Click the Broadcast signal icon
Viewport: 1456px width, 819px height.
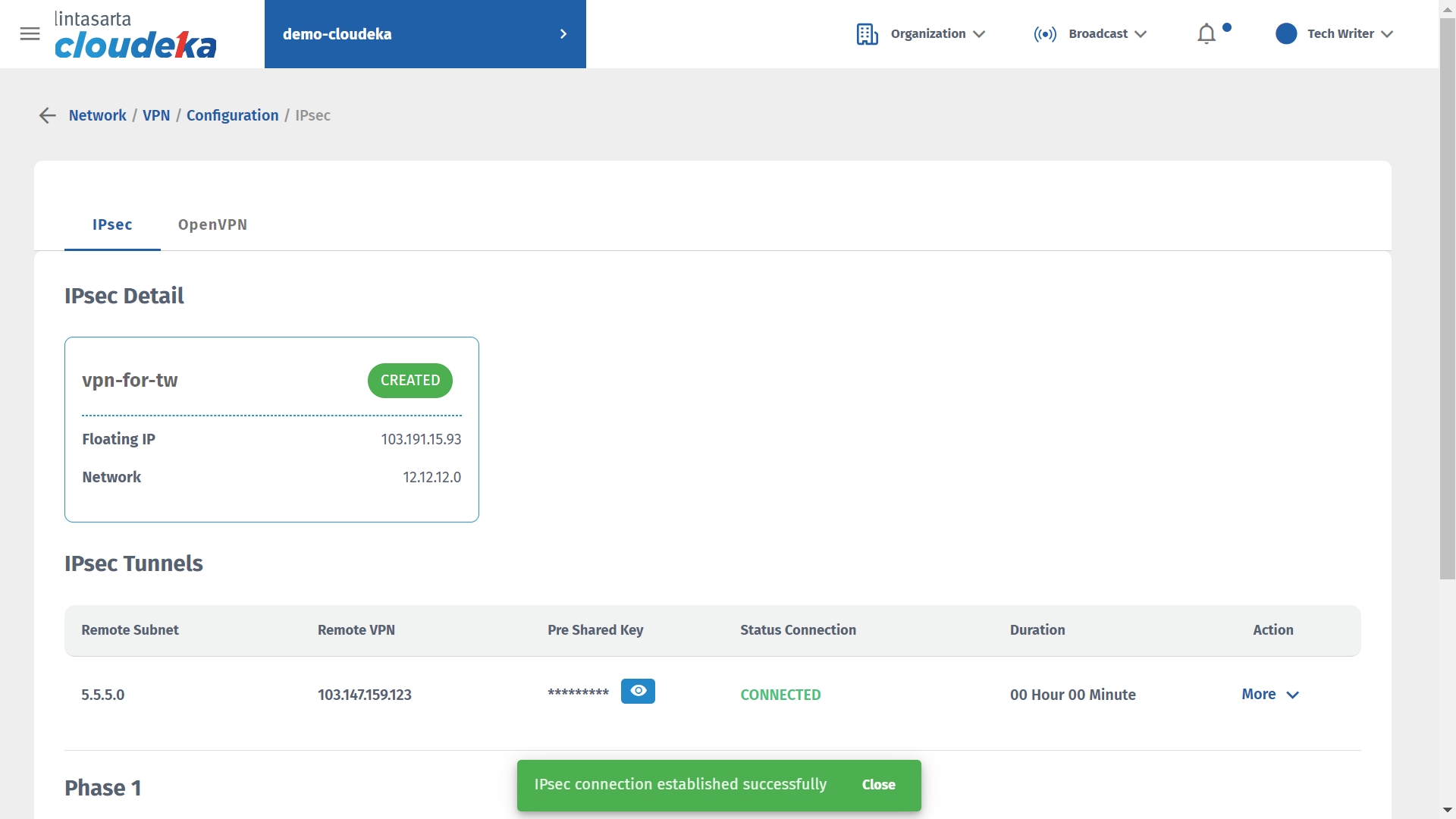(x=1045, y=34)
